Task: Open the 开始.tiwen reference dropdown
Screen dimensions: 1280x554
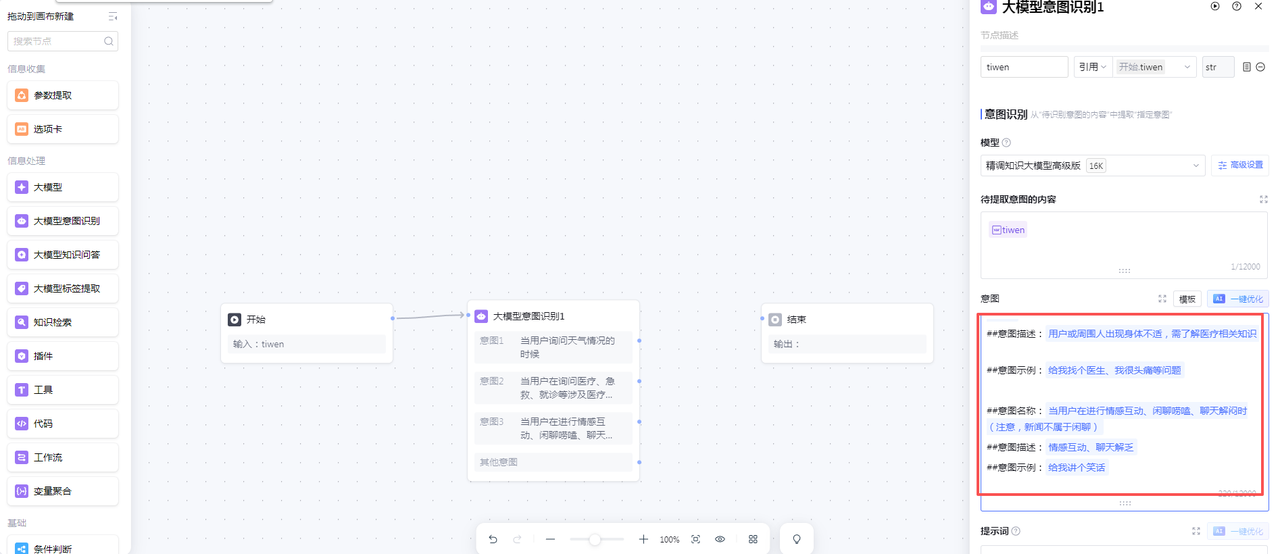Action: [x=1155, y=67]
